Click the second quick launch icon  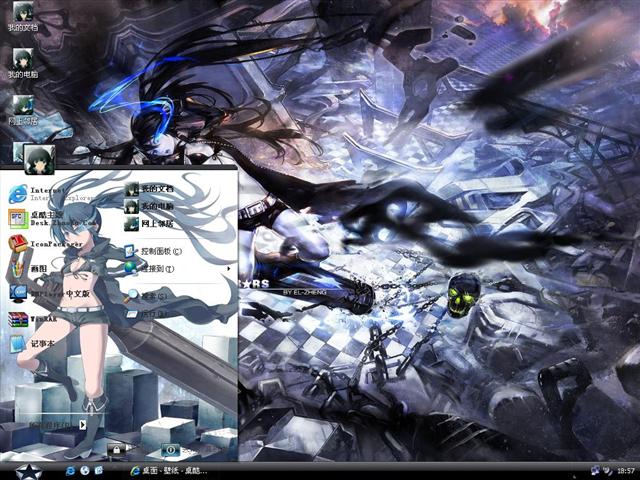(85, 471)
